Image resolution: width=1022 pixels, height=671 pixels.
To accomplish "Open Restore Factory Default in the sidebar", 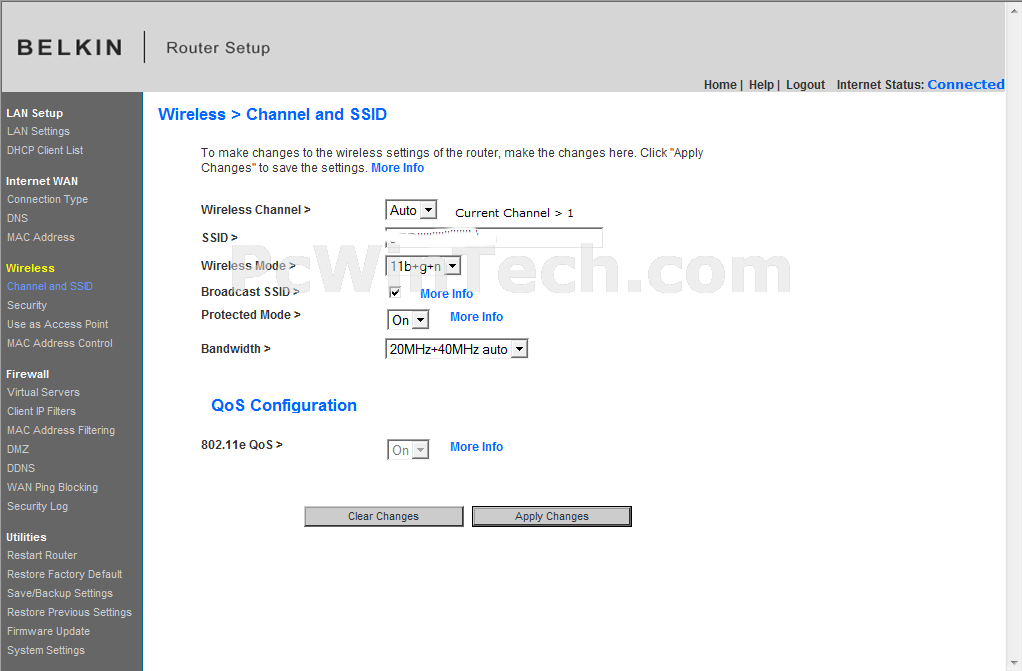I will click(65, 574).
